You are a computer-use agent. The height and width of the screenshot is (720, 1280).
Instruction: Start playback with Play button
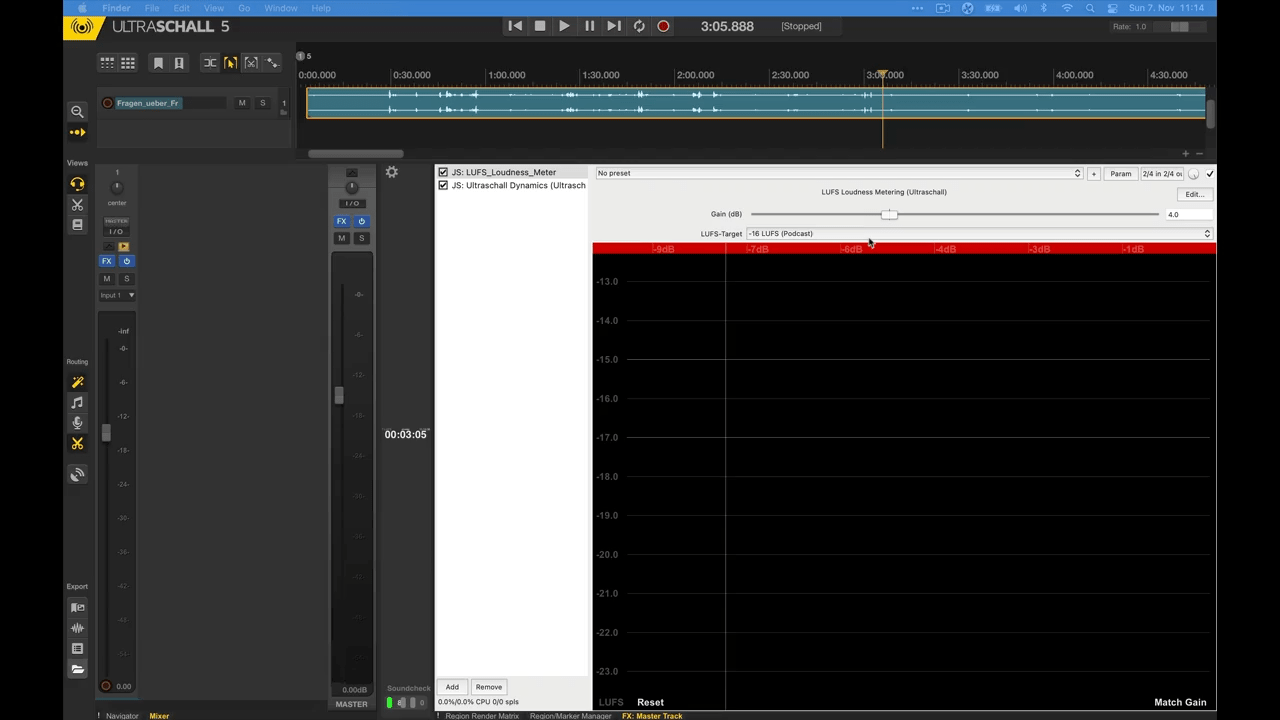click(x=564, y=26)
